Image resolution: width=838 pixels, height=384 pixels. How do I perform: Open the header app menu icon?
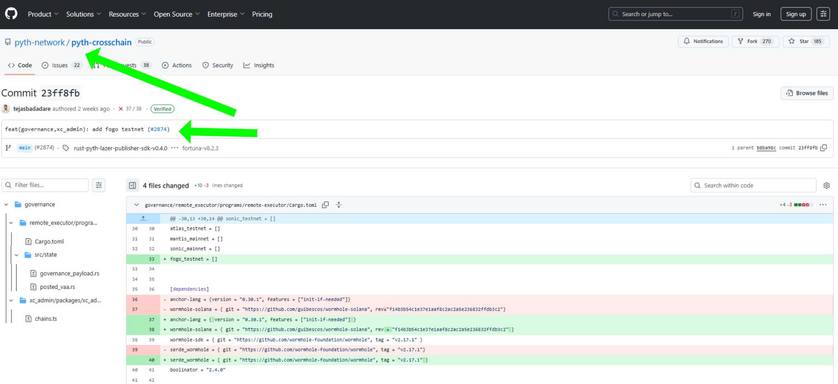(823, 14)
